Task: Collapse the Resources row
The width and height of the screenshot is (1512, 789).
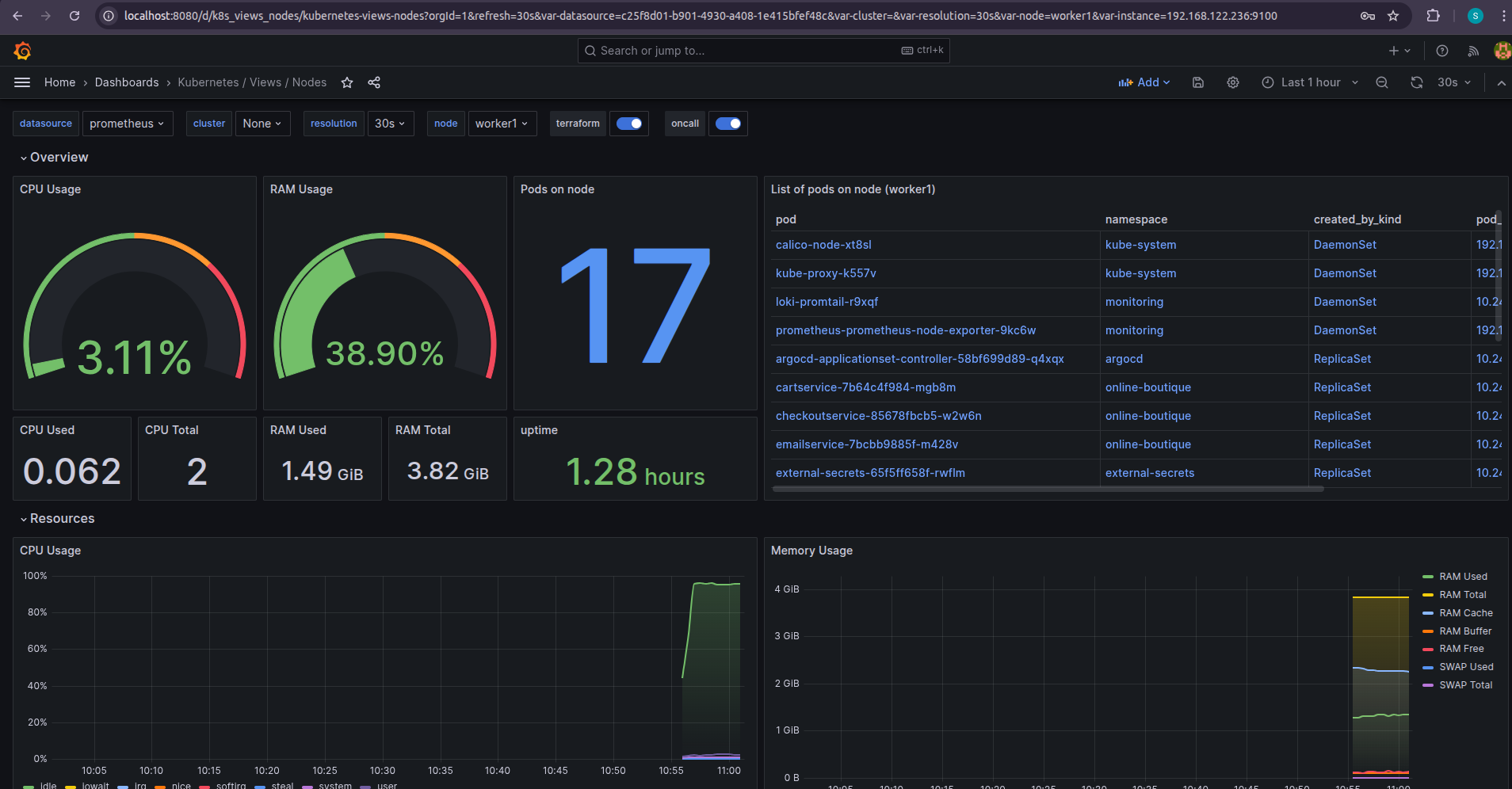Action: 57,519
